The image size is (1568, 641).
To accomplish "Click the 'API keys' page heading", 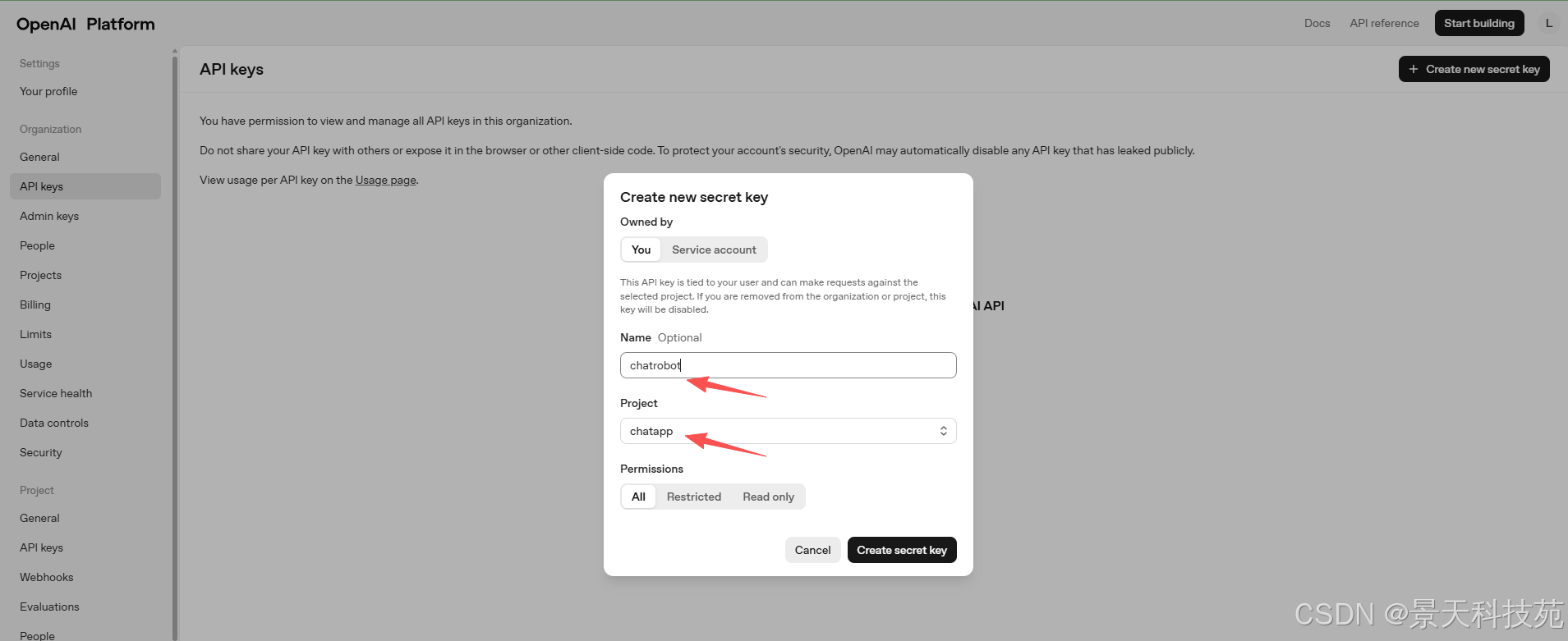I will [x=232, y=69].
